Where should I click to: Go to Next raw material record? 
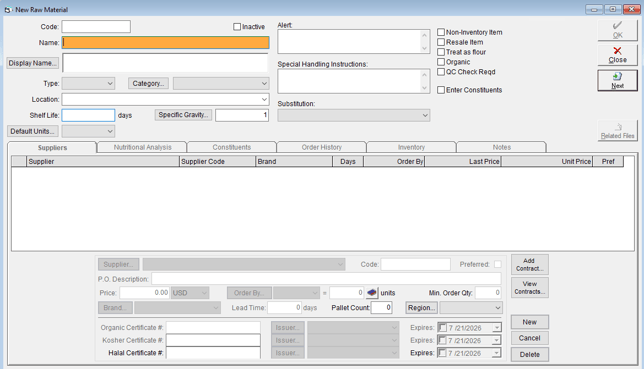[x=617, y=81]
